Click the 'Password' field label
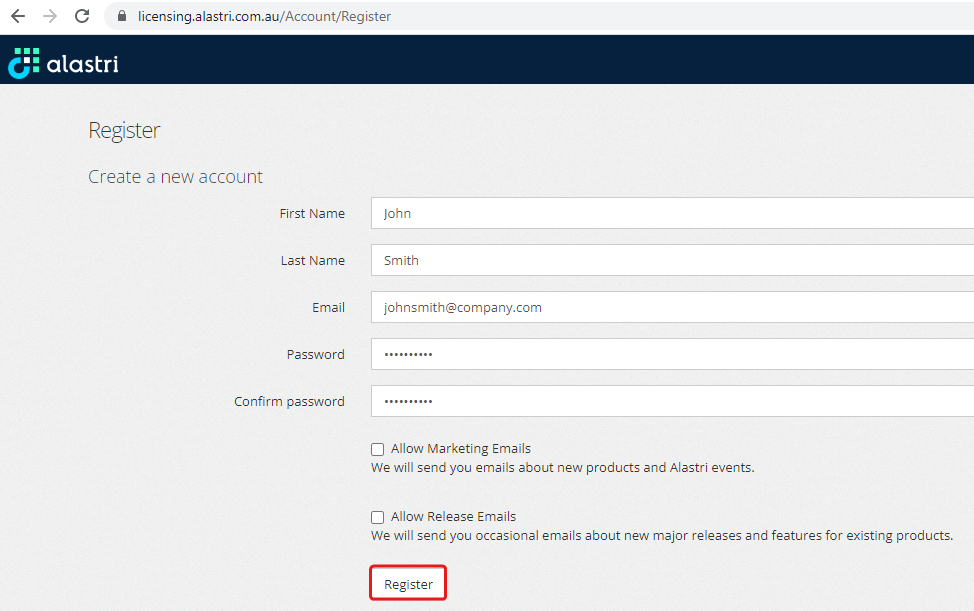This screenshot has width=974, height=611. click(316, 355)
